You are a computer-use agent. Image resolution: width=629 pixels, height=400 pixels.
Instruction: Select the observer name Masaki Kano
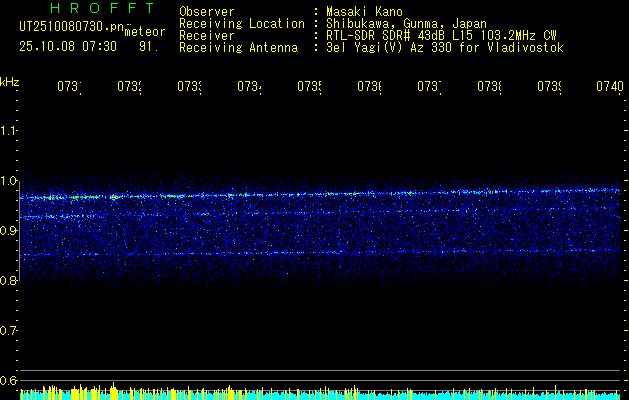[x=366, y=11]
